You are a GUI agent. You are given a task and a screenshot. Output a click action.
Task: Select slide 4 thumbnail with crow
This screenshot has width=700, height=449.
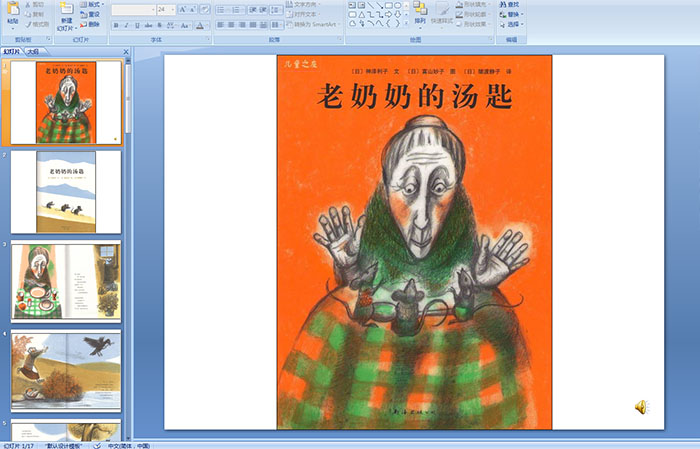pyautogui.click(x=66, y=370)
